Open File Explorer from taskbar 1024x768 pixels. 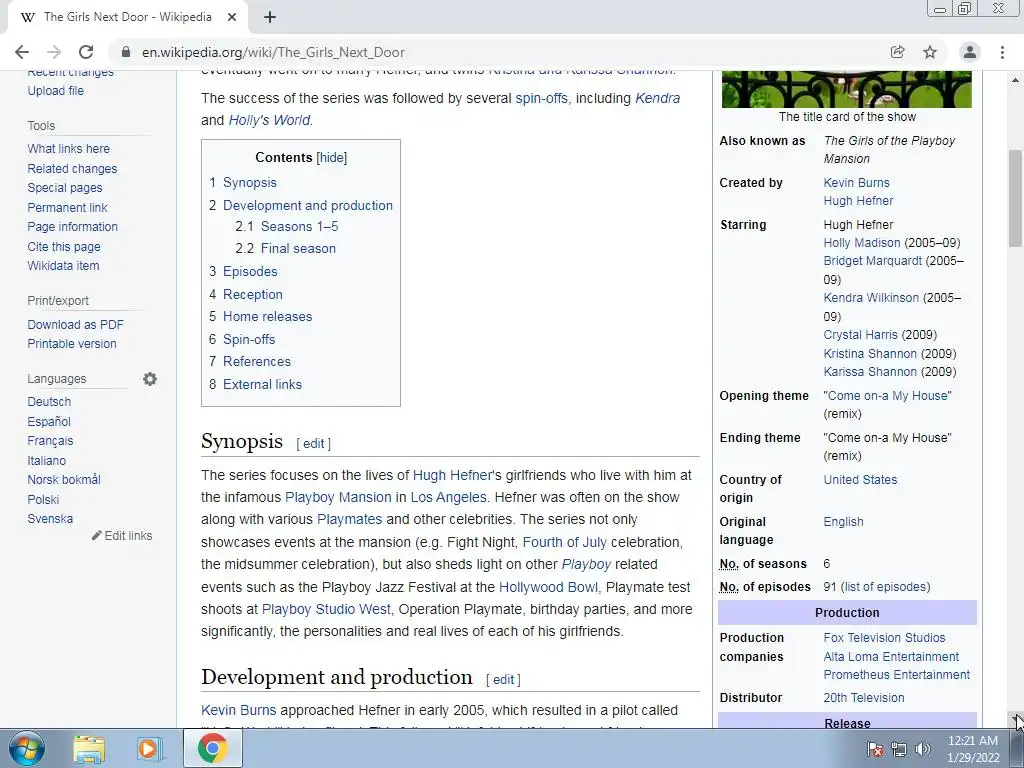[x=89, y=748]
